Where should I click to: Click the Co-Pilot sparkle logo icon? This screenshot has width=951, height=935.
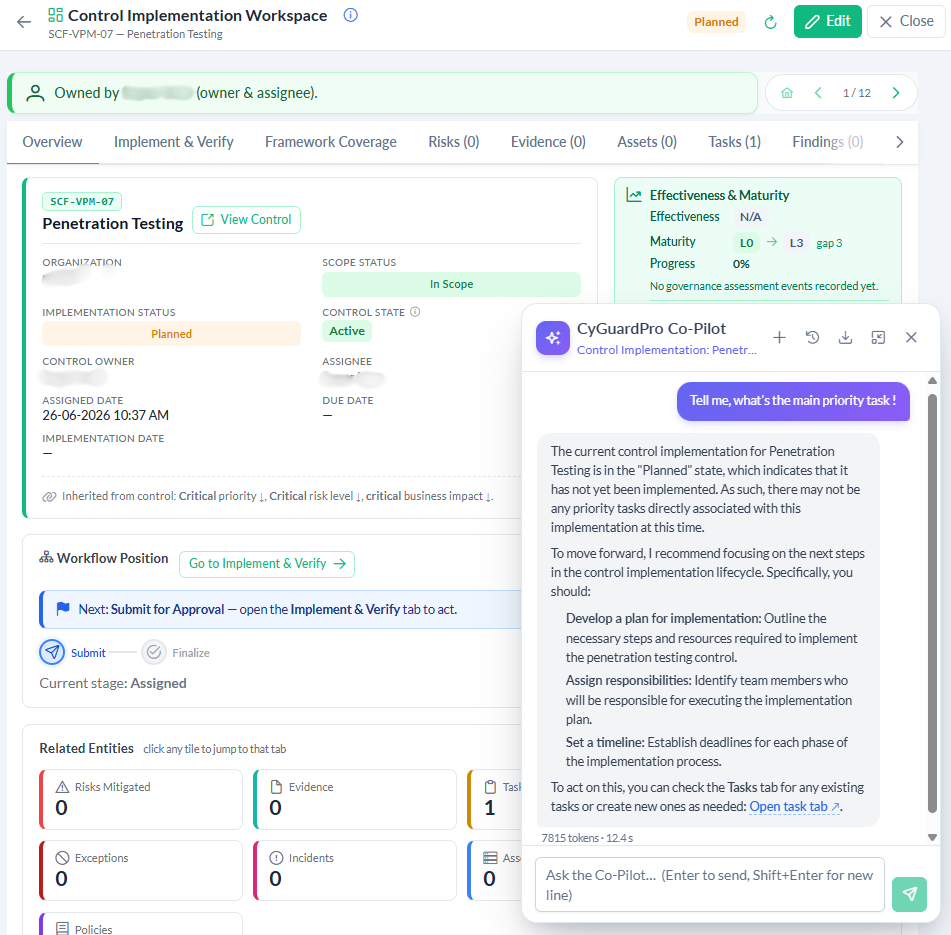[x=553, y=338]
